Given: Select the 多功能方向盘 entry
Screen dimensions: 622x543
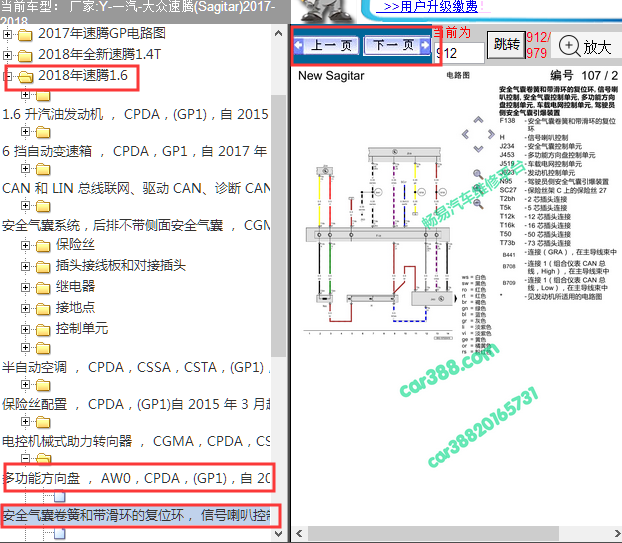Looking at the screenshot, I should (x=136, y=478).
